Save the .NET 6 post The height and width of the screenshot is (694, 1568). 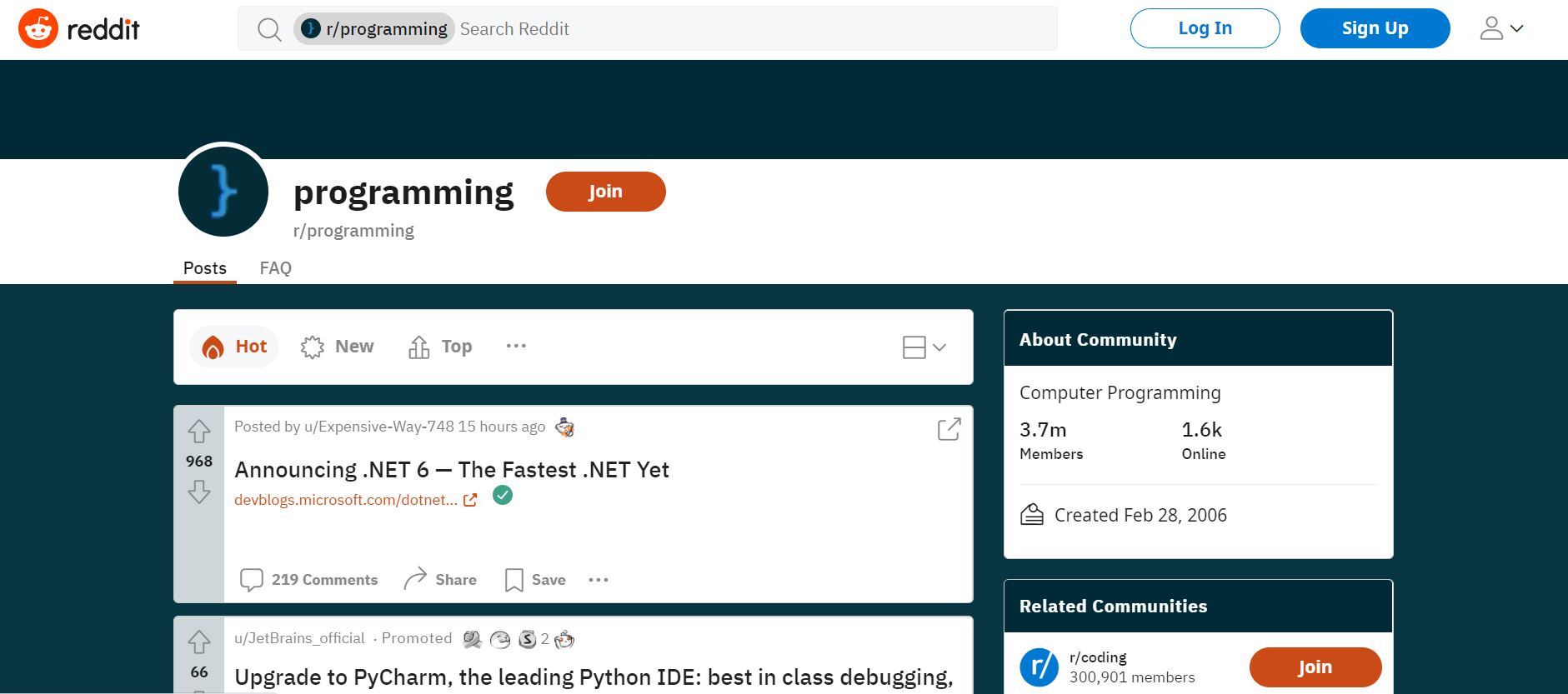coord(535,580)
